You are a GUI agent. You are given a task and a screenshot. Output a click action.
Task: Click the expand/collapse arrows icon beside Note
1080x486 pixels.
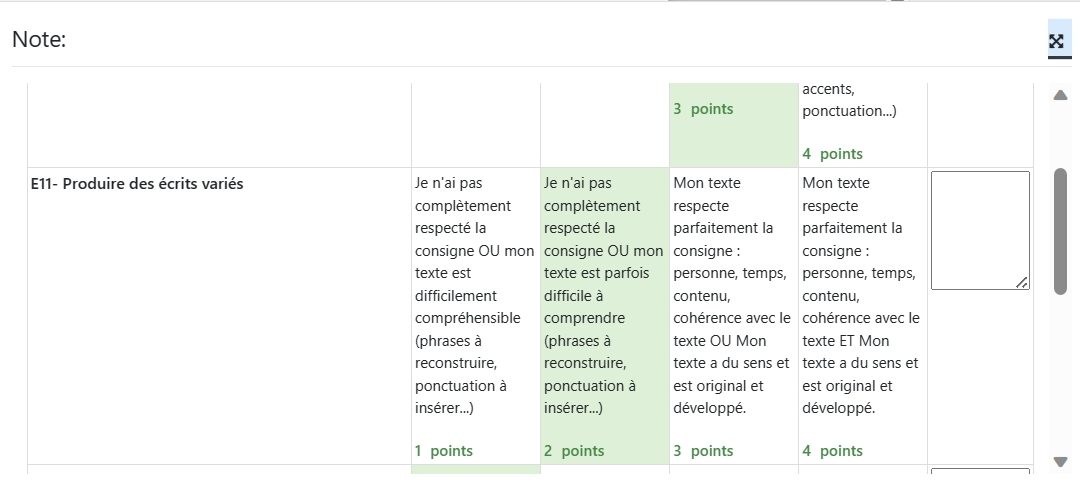click(x=1055, y=41)
